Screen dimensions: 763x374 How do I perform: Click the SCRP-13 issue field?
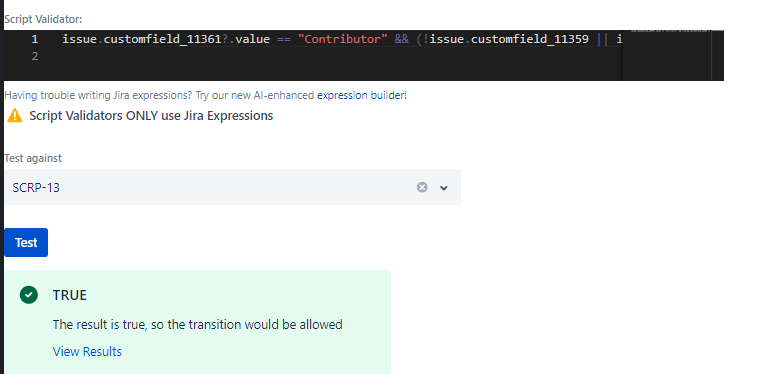(232, 187)
